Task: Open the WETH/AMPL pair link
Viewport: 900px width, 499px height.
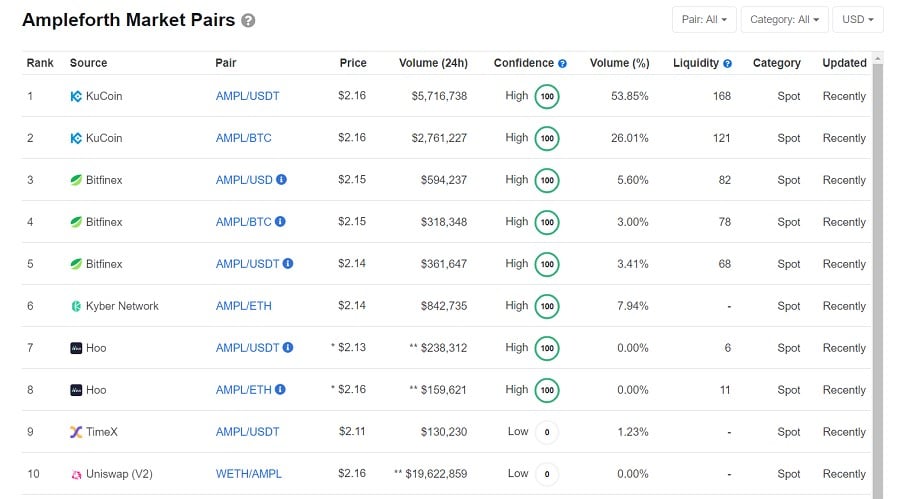Action: (x=248, y=474)
